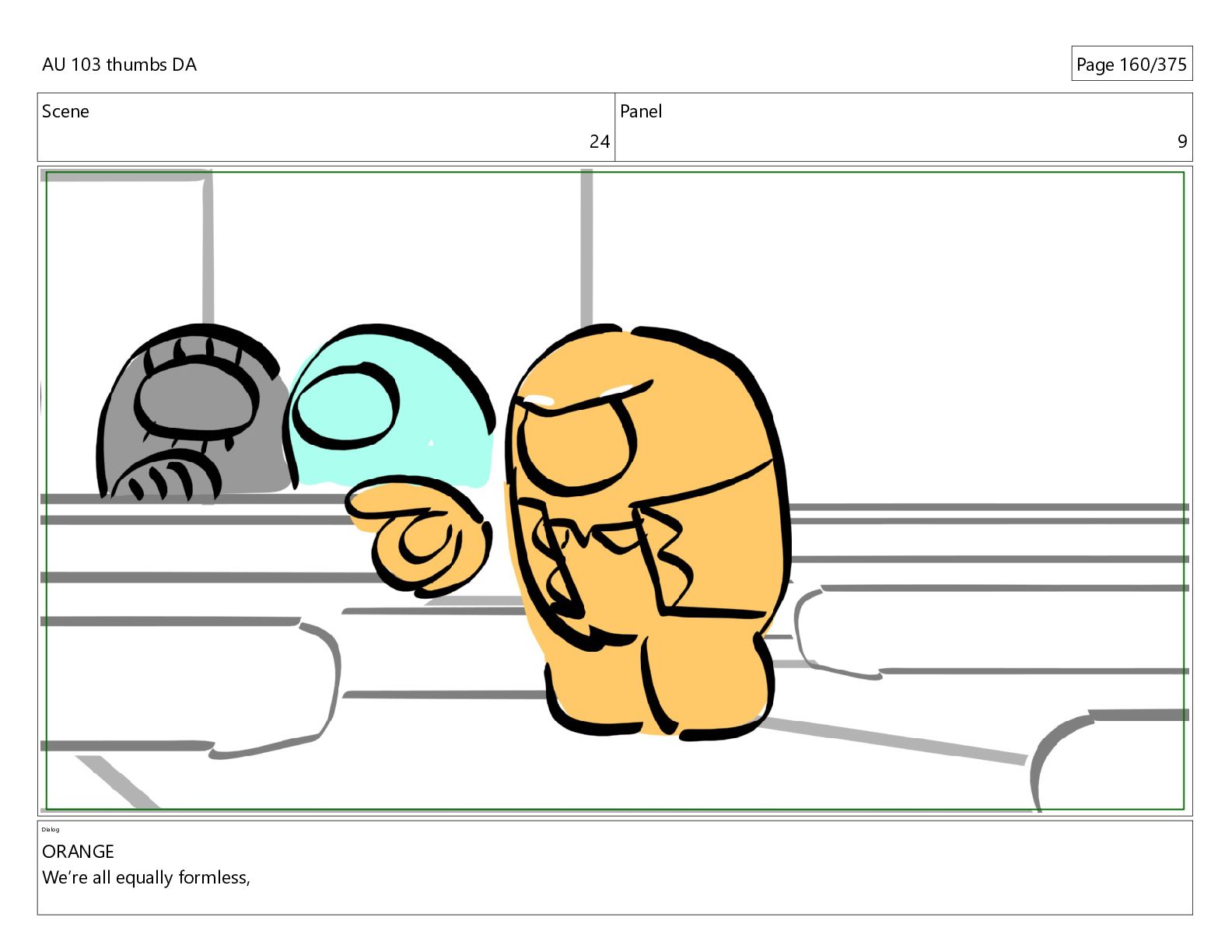Click the 'Dialog' label
This screenshot has height=952, width=1232.
click(x=51, y=829)
